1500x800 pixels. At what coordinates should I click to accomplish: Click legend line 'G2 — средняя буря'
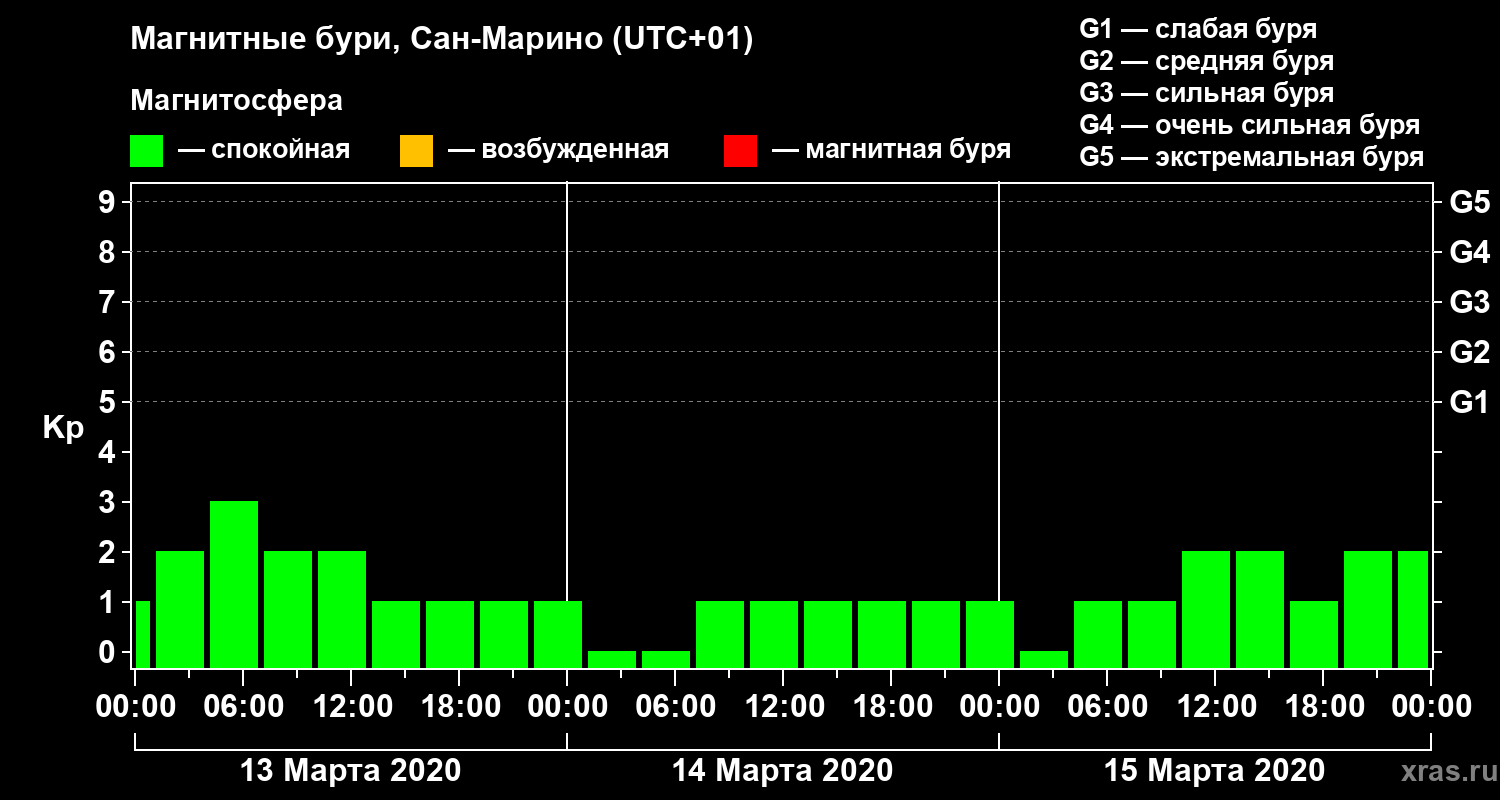pos(1207,61)
